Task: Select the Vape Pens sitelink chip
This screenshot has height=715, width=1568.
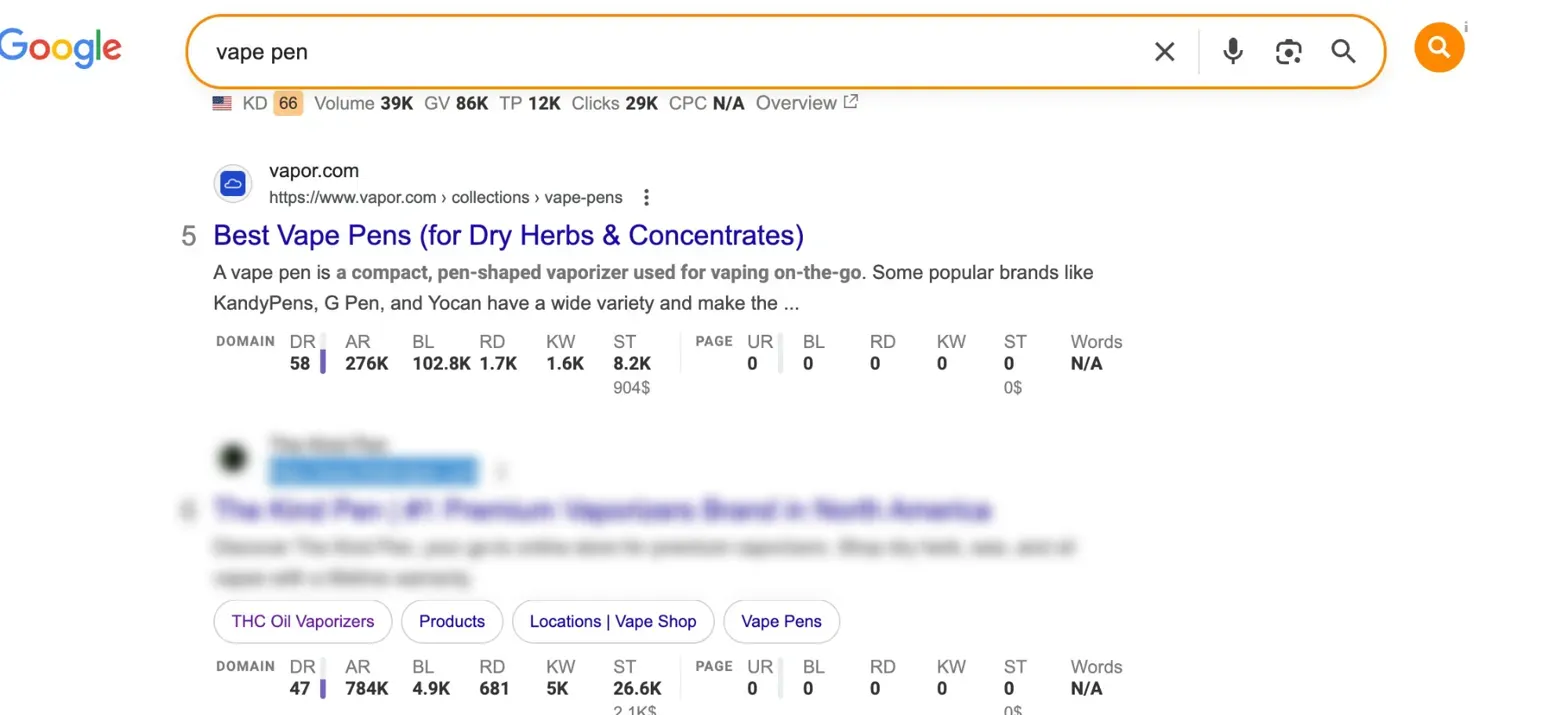Action: pos(781,621)
